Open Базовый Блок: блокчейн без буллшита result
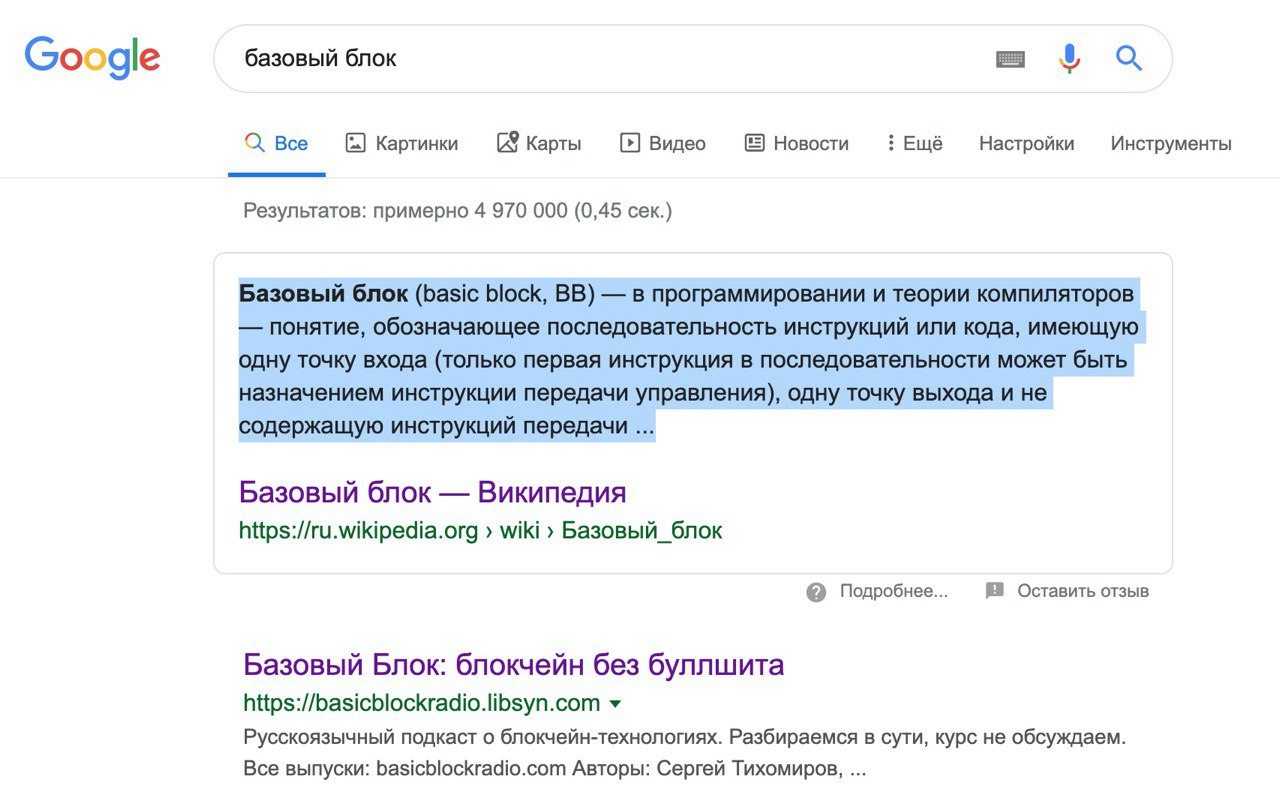Viewport: 1280px width, 810px height. pos(514,665)
